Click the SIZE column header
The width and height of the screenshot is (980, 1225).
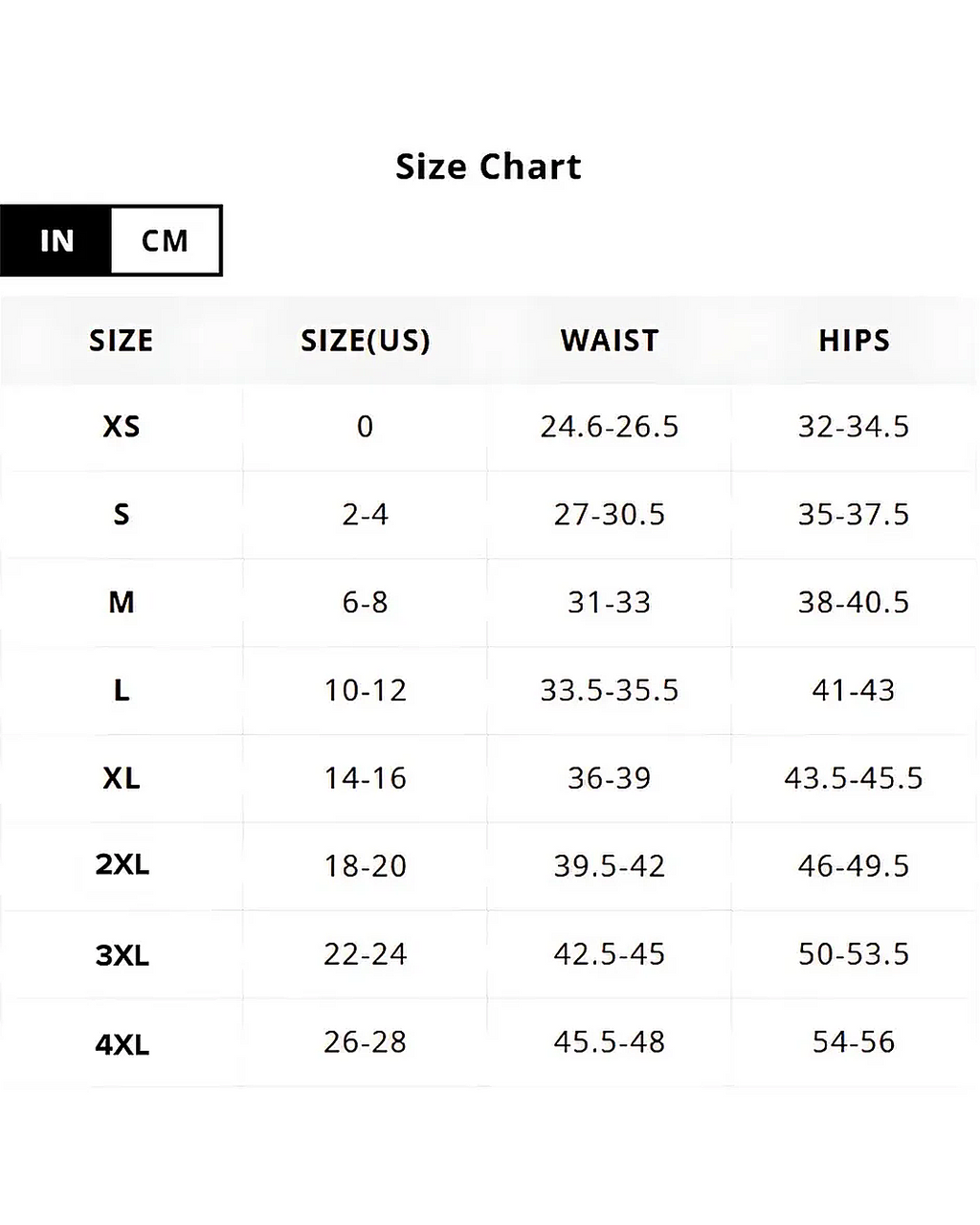pyautogui.click(x=121, y=341)
